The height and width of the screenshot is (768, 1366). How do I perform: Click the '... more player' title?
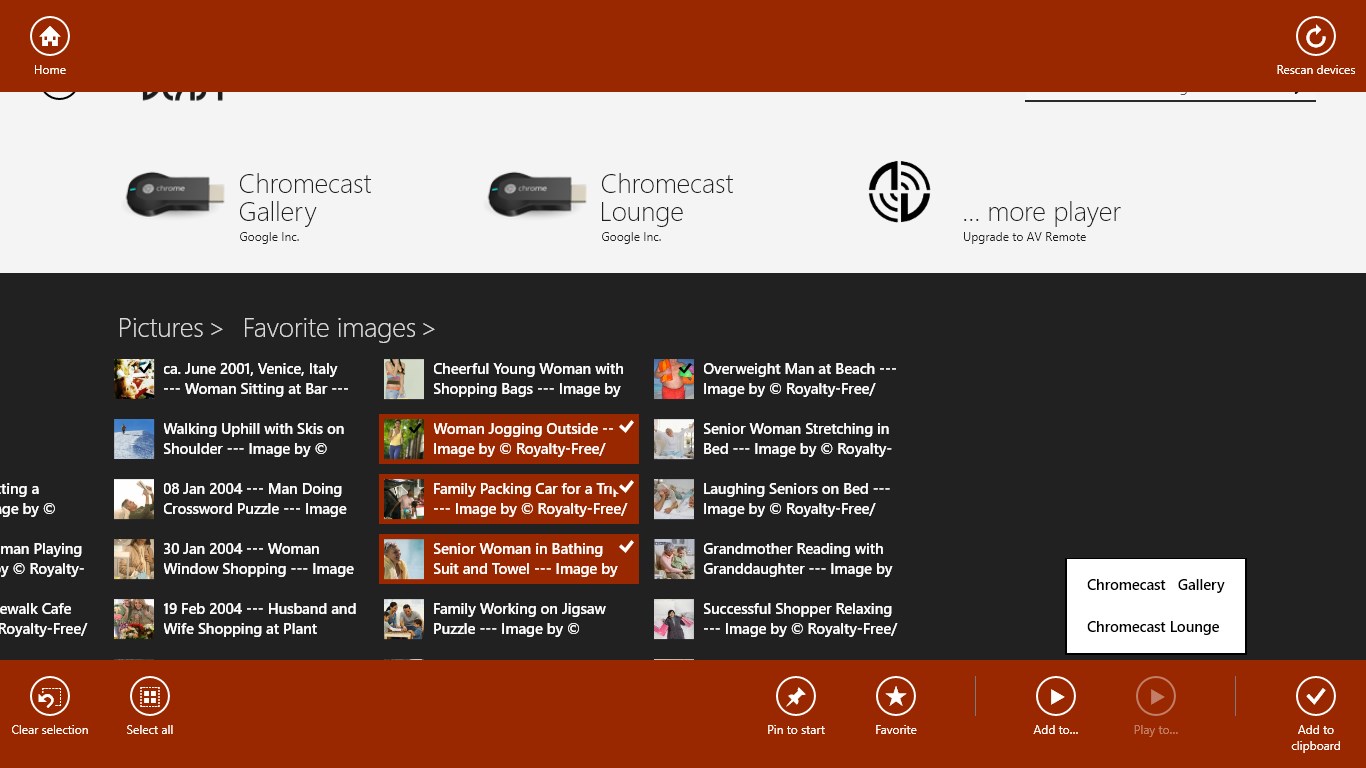pyautogui.click(x=1042, y=212)
